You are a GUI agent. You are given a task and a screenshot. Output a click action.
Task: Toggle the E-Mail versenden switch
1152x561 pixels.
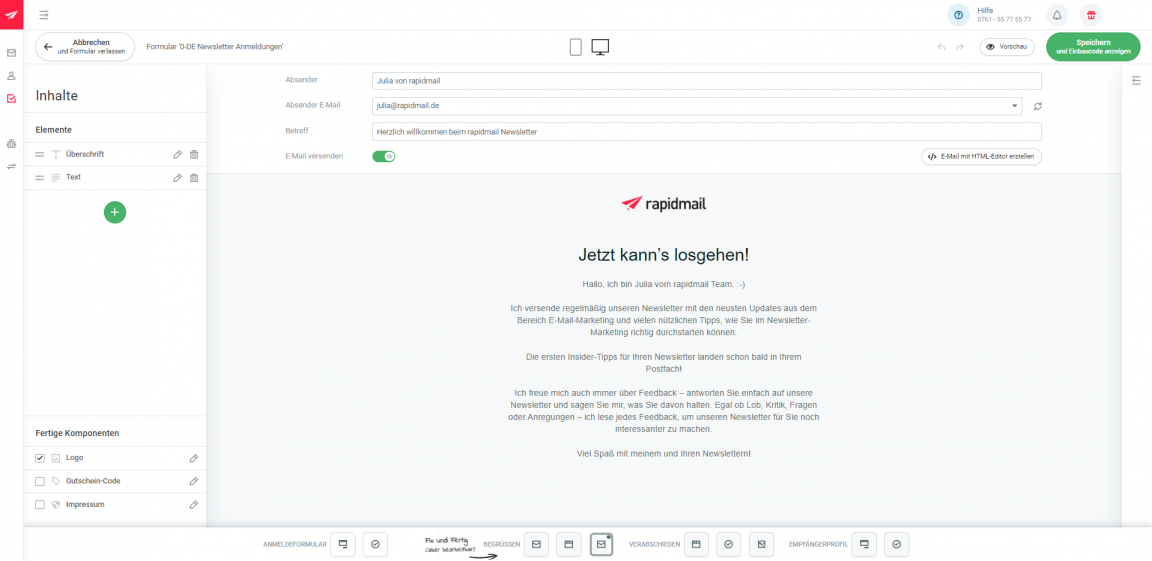[384, 156]
